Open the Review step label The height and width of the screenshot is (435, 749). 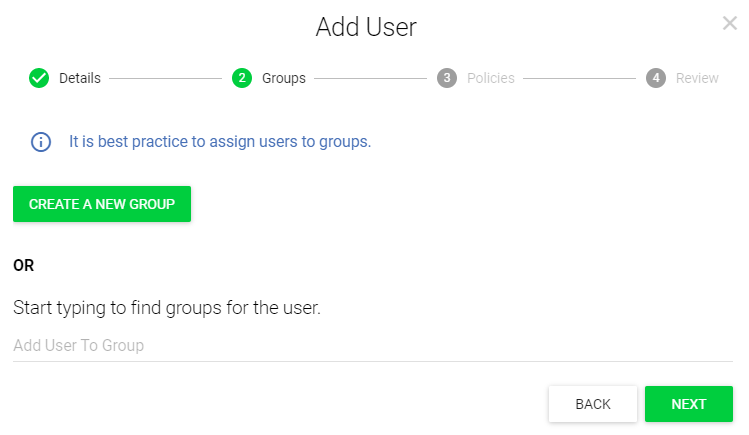(x=697, y=78)
